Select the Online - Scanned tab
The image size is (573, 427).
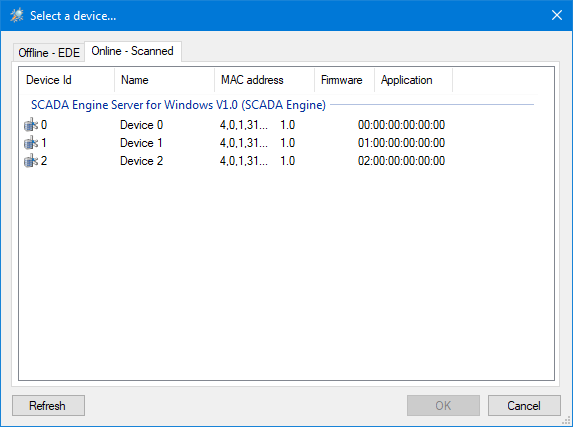click(132, 51)
